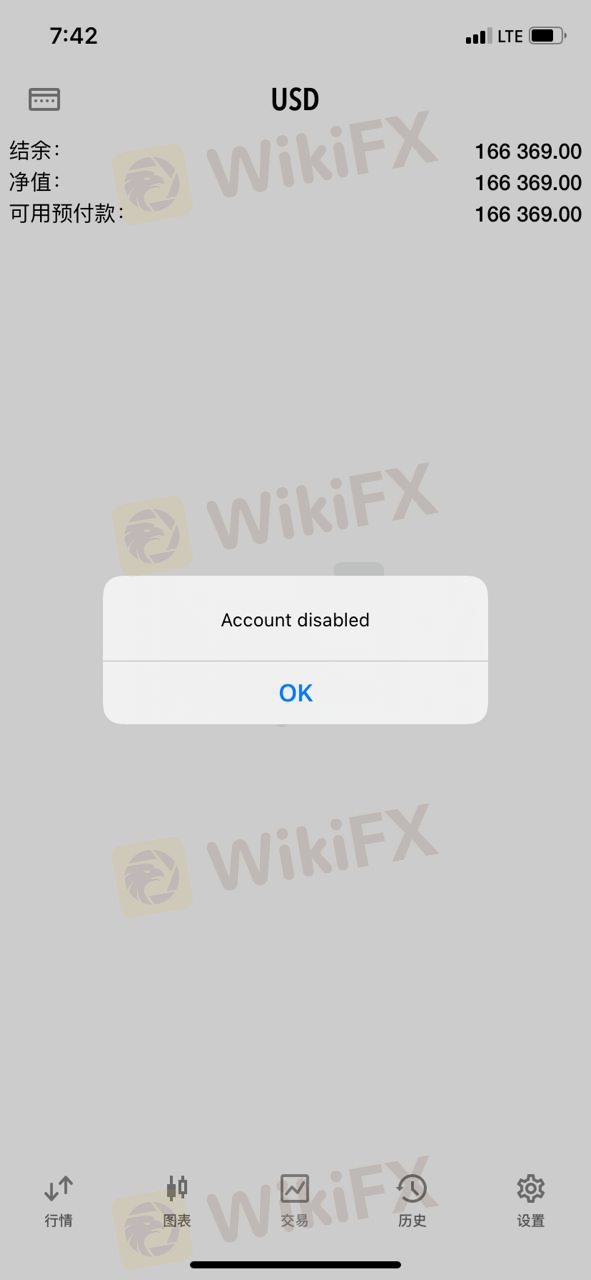This screenshot has height=1280, width=591.
Task: Go to the 历史 tab label
Action: point(412,1221)
